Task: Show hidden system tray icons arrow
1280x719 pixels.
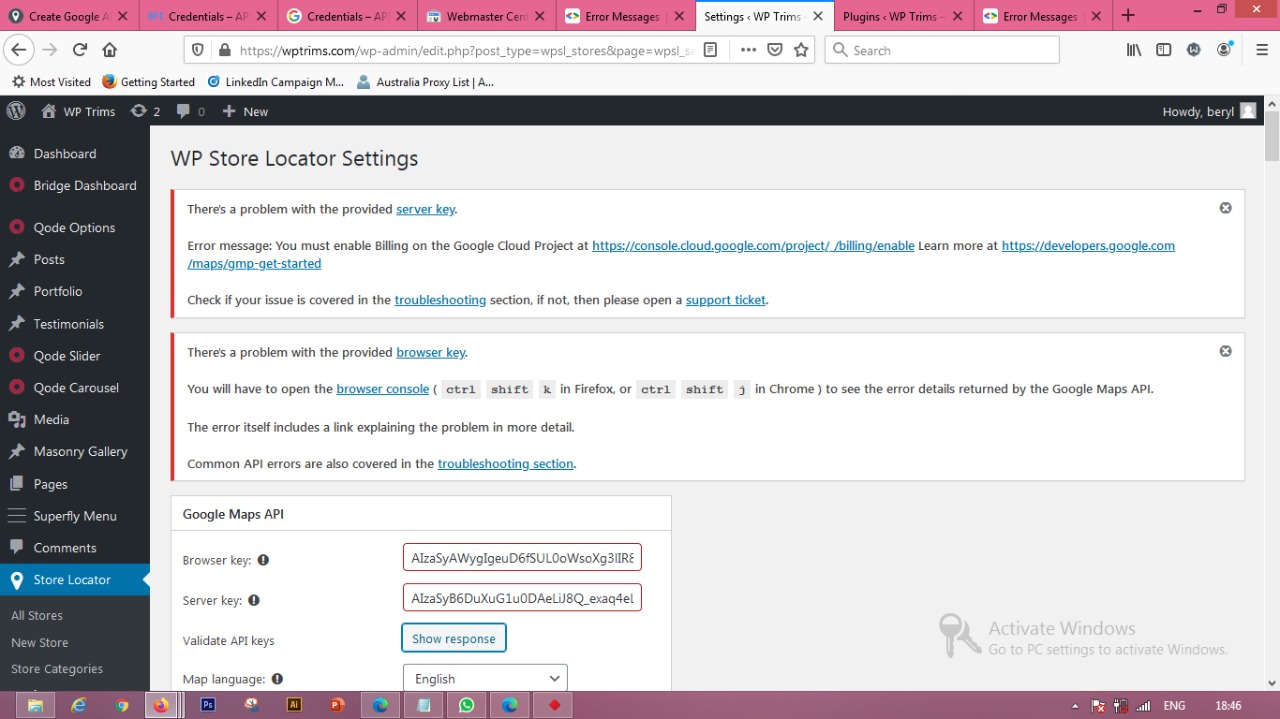Action: (x=1075, y=706)
